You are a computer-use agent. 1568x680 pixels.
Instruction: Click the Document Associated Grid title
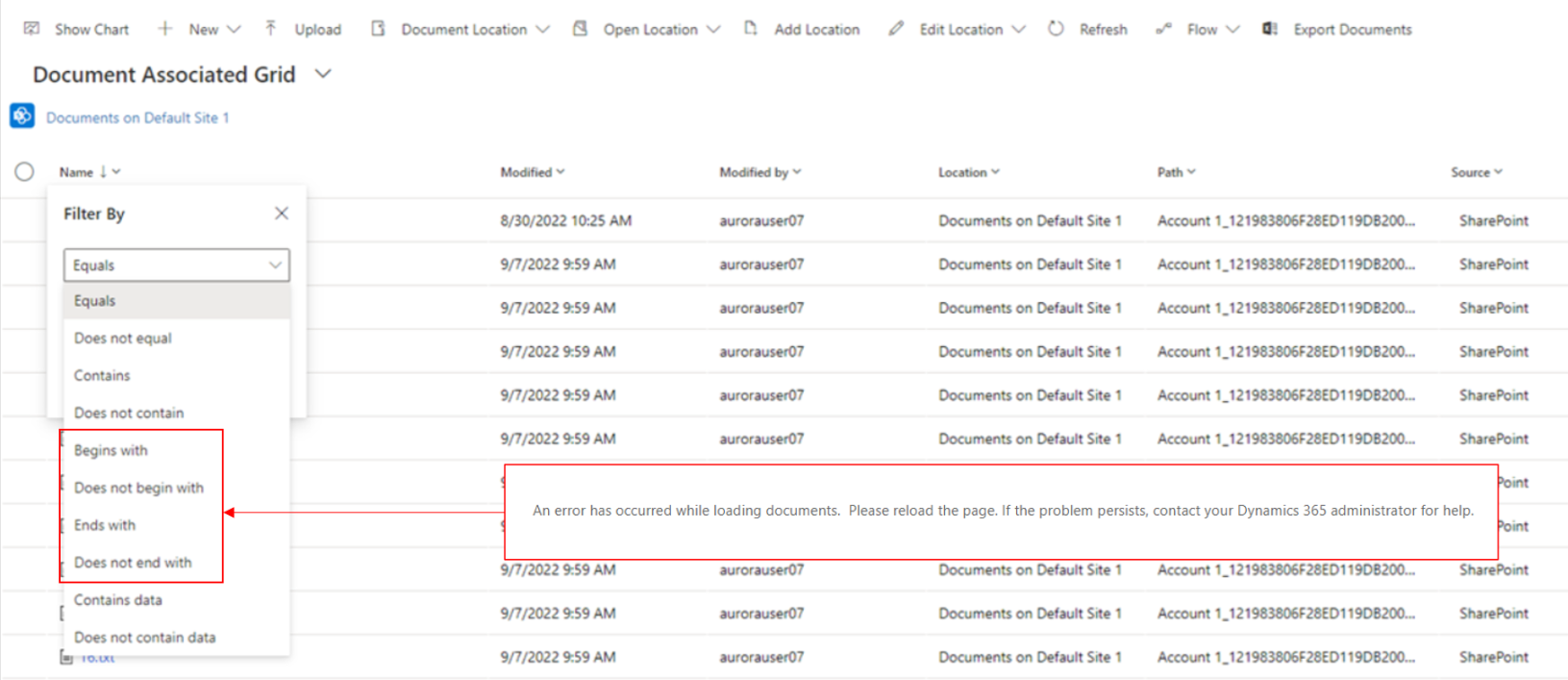click(x=164, y=75)
